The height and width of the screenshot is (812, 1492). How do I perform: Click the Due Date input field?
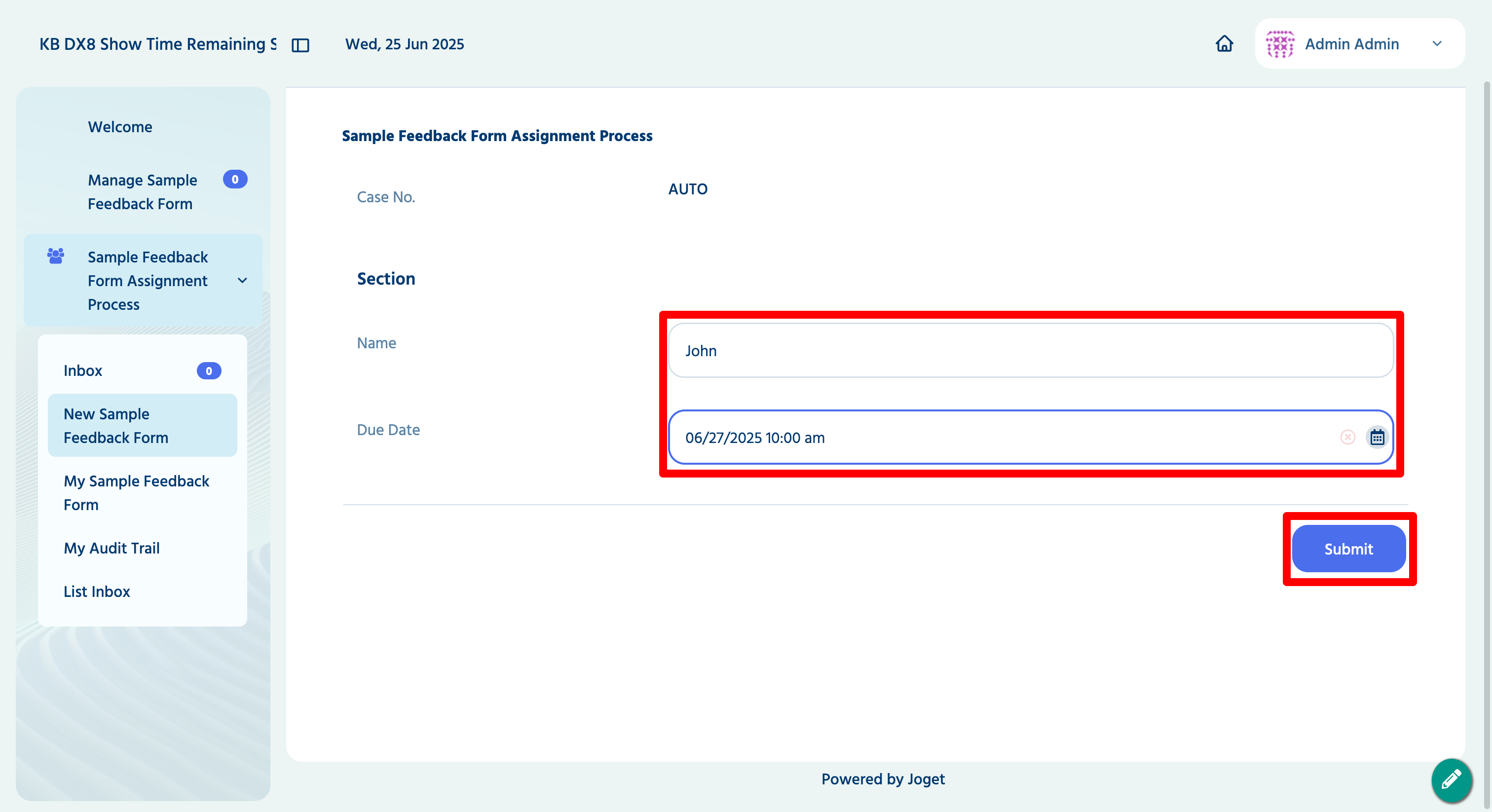[x=1030, y=437]
